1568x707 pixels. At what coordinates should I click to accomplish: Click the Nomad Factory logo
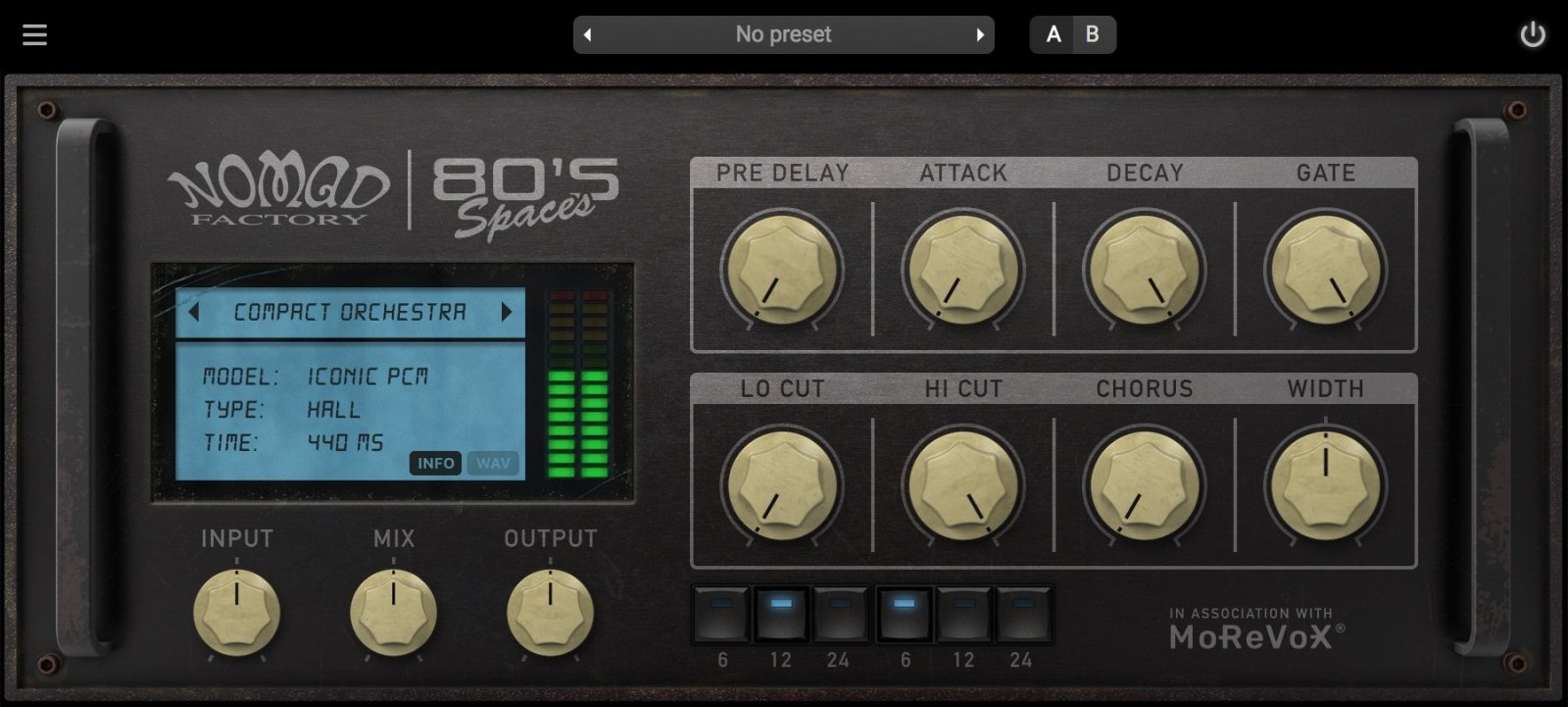pyautogui.click(x=278, y=190)
